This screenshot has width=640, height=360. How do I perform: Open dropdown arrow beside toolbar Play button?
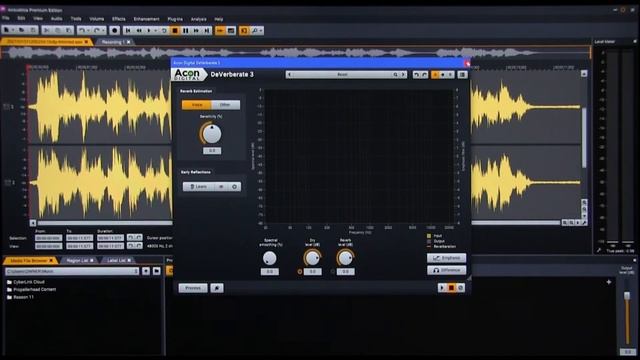156,31
